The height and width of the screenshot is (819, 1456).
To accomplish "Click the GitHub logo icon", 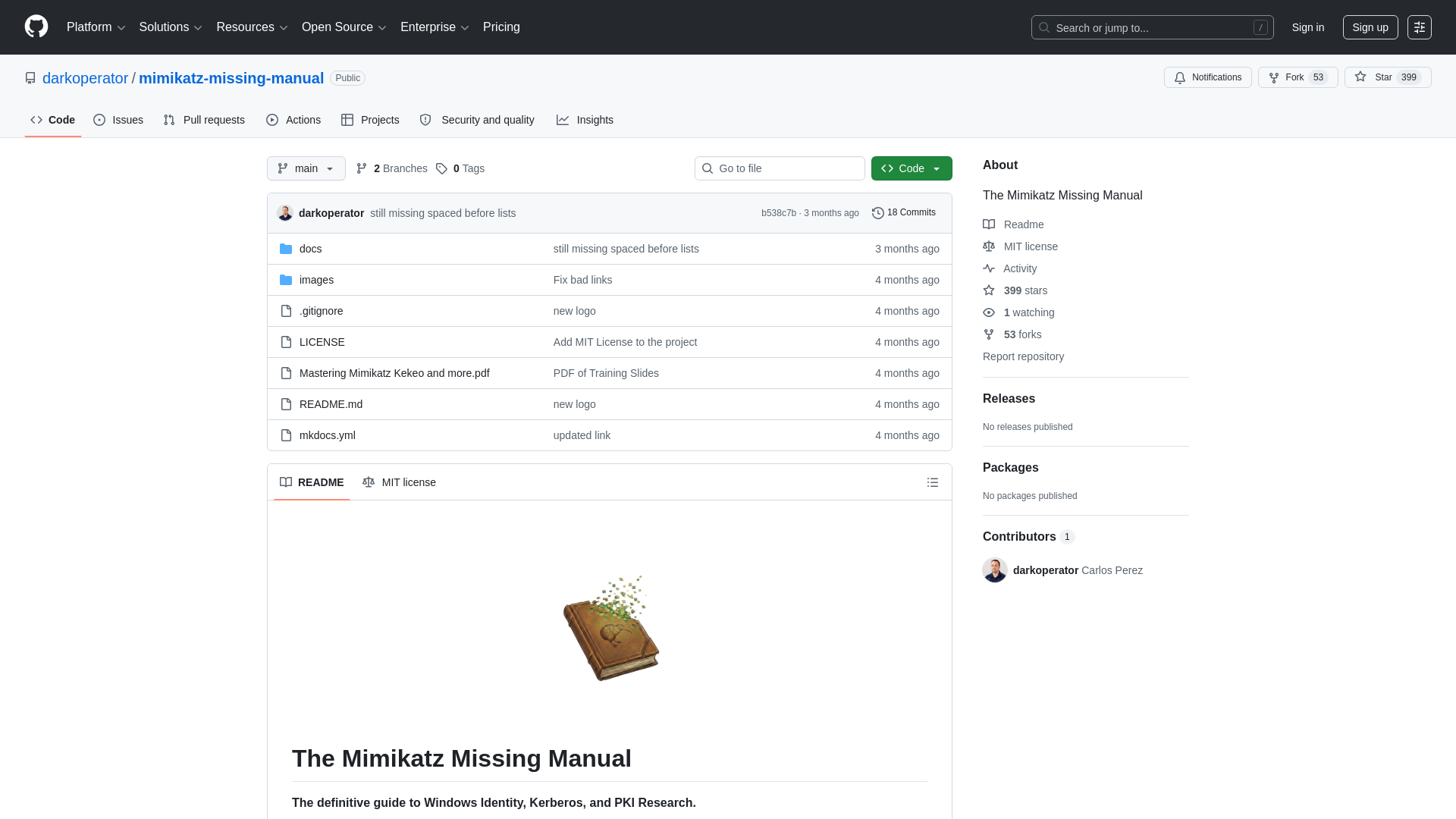I will point(36,27).
